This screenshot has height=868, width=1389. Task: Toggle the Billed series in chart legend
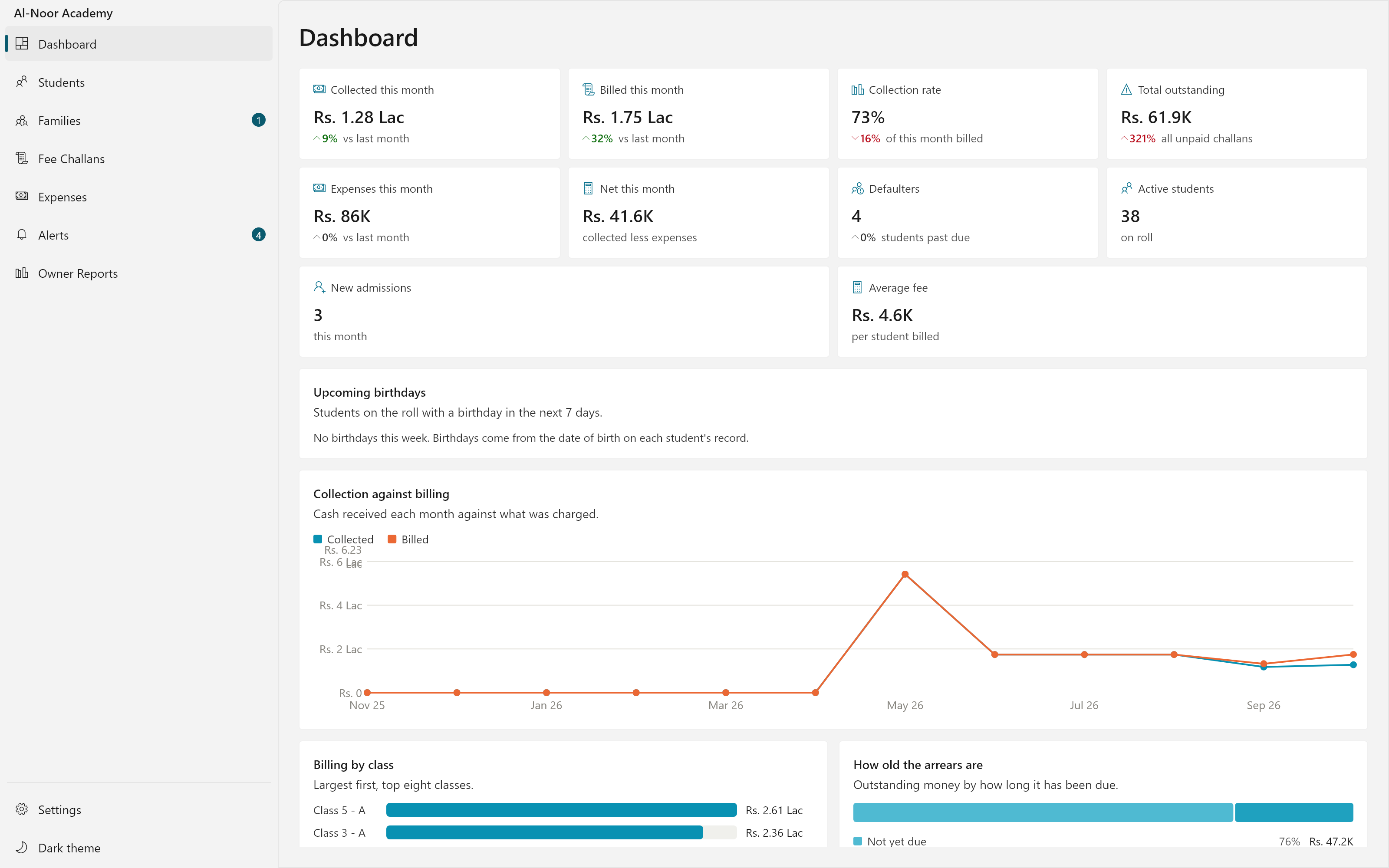click(408, 539)
